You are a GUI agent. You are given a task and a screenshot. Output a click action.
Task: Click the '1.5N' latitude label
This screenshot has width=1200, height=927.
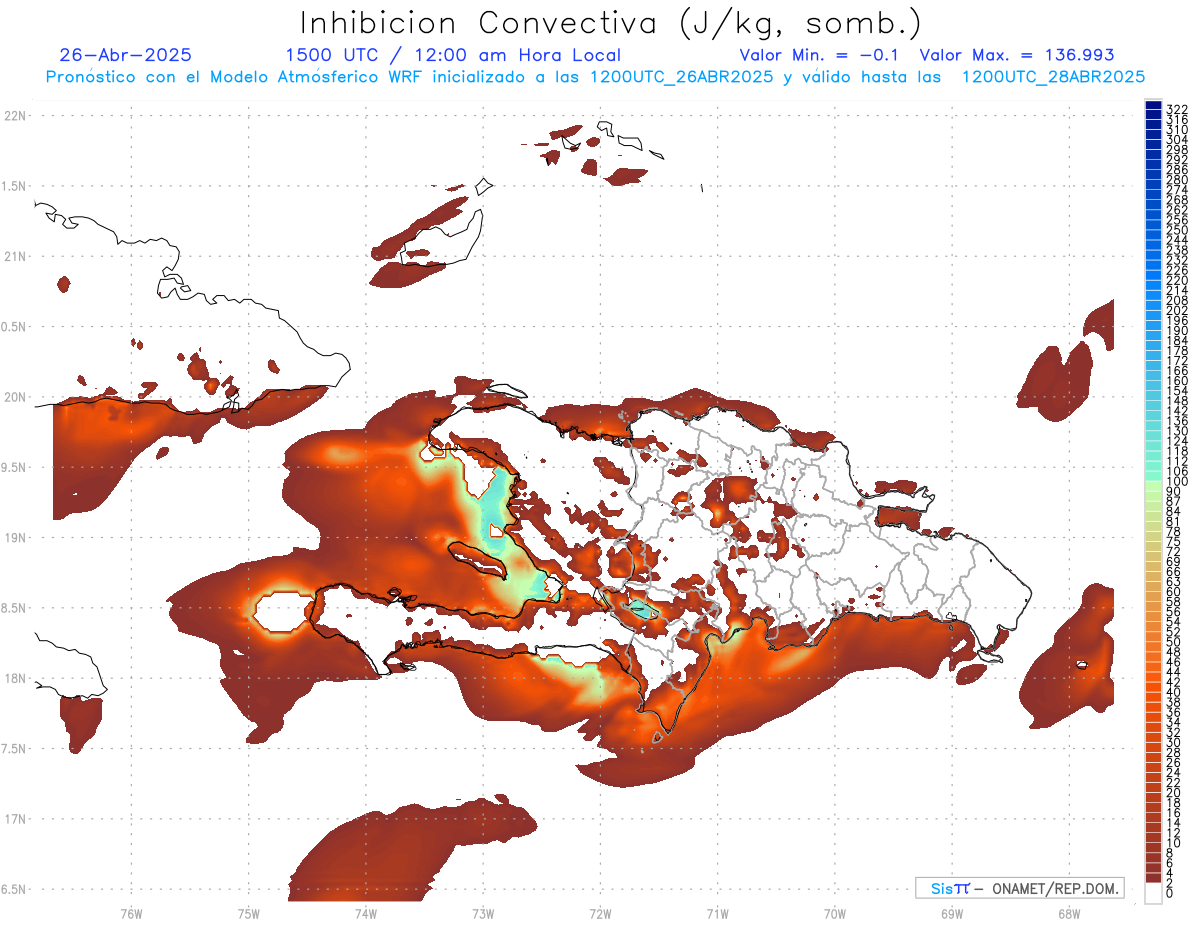[x=14, y=187]
